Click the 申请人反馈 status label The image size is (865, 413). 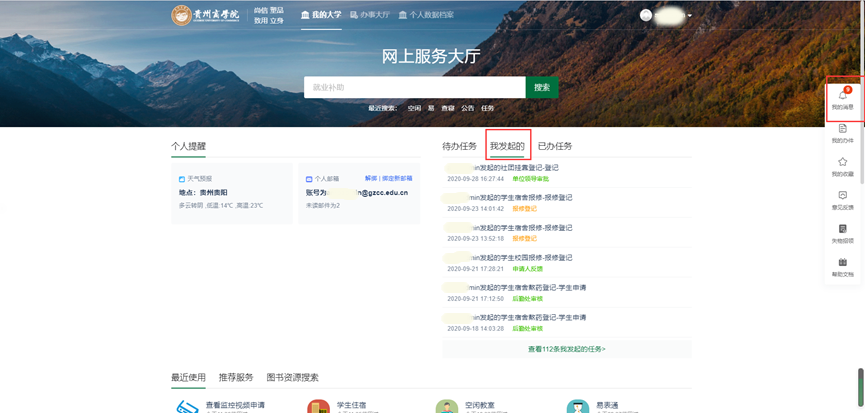pos(527,269)
